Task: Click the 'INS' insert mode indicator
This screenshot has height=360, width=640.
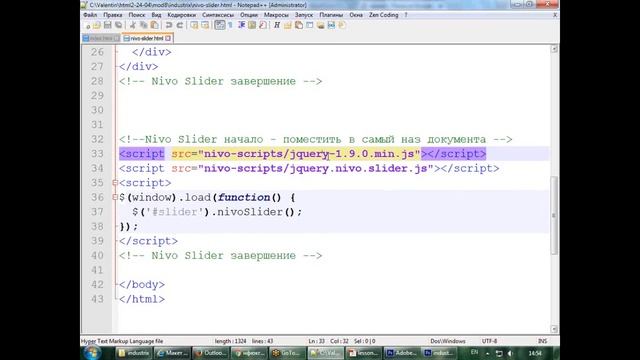Action: 542,341
